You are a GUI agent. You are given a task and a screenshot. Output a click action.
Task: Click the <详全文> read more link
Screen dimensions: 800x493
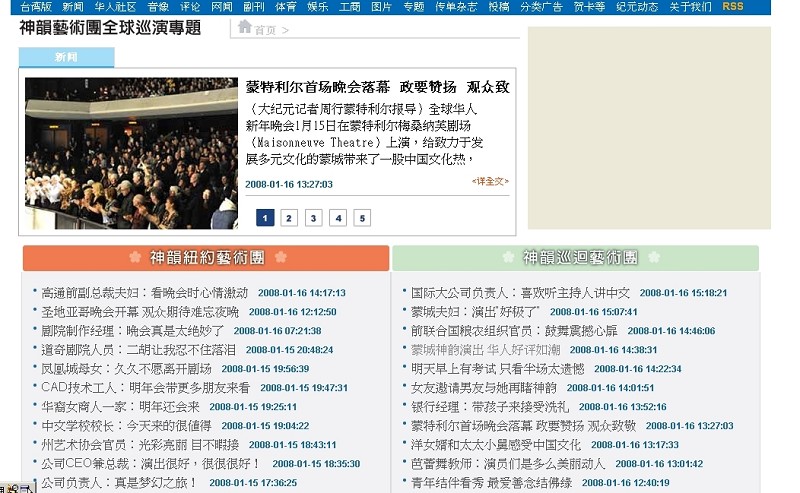[x=490, y=181]
